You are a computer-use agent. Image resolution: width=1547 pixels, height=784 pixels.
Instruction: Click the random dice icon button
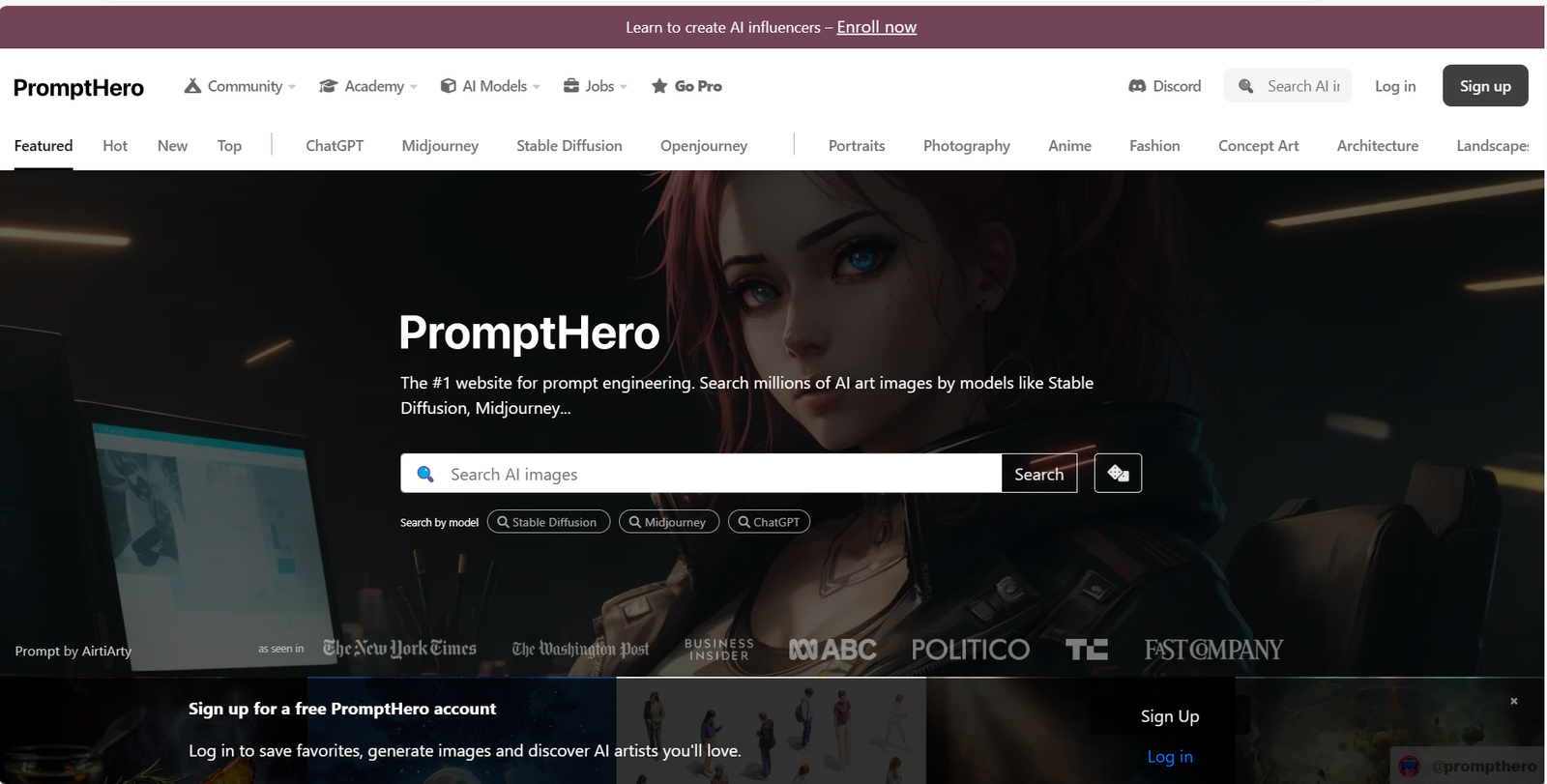(1118, 474)
